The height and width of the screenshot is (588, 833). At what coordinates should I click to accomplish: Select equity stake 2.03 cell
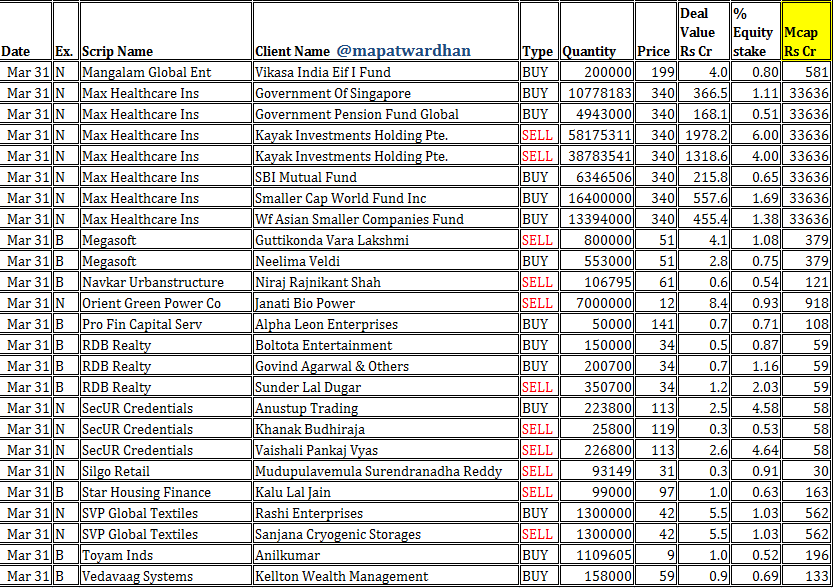tap(755, 387)
